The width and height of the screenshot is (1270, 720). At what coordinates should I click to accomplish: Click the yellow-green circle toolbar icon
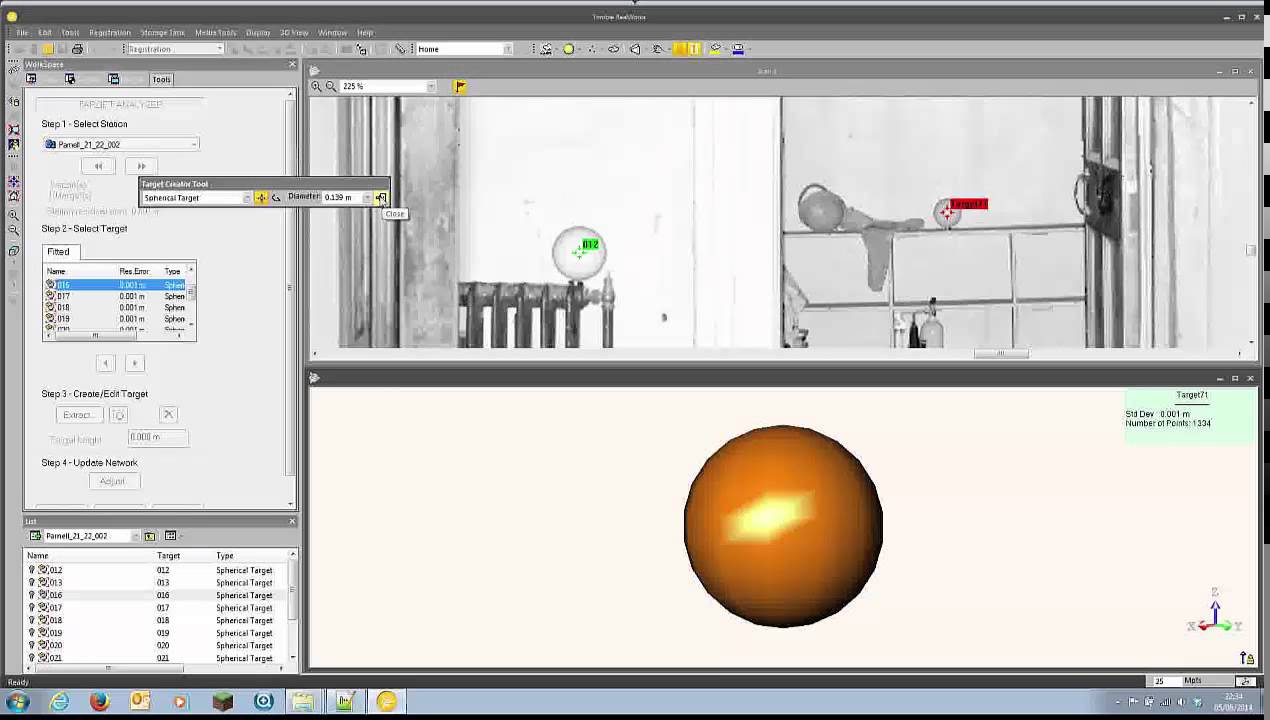coord(568,49)
